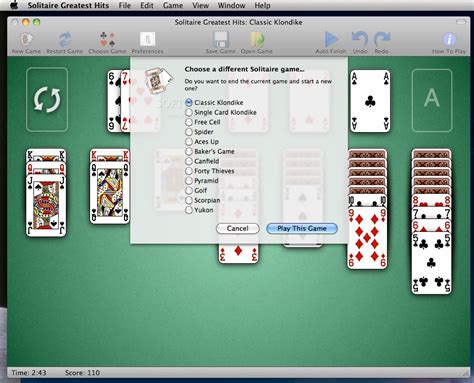Select the Yukon radio button
This screenshot has width=474, height=383.
[189, 210]
